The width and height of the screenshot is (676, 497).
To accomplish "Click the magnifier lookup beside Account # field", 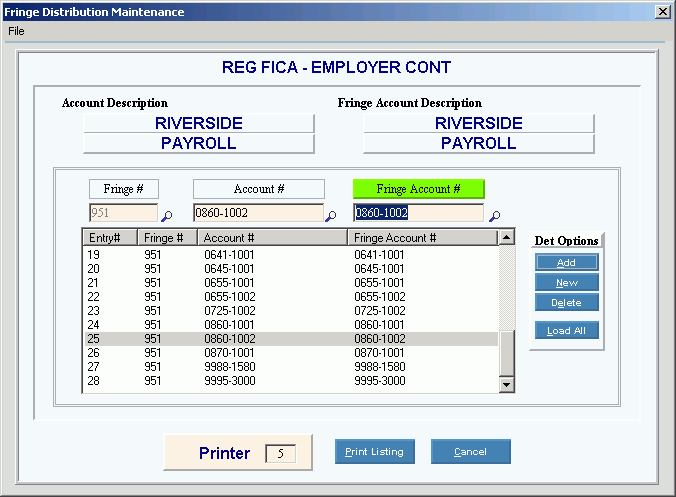I will (x=331, y=216).
